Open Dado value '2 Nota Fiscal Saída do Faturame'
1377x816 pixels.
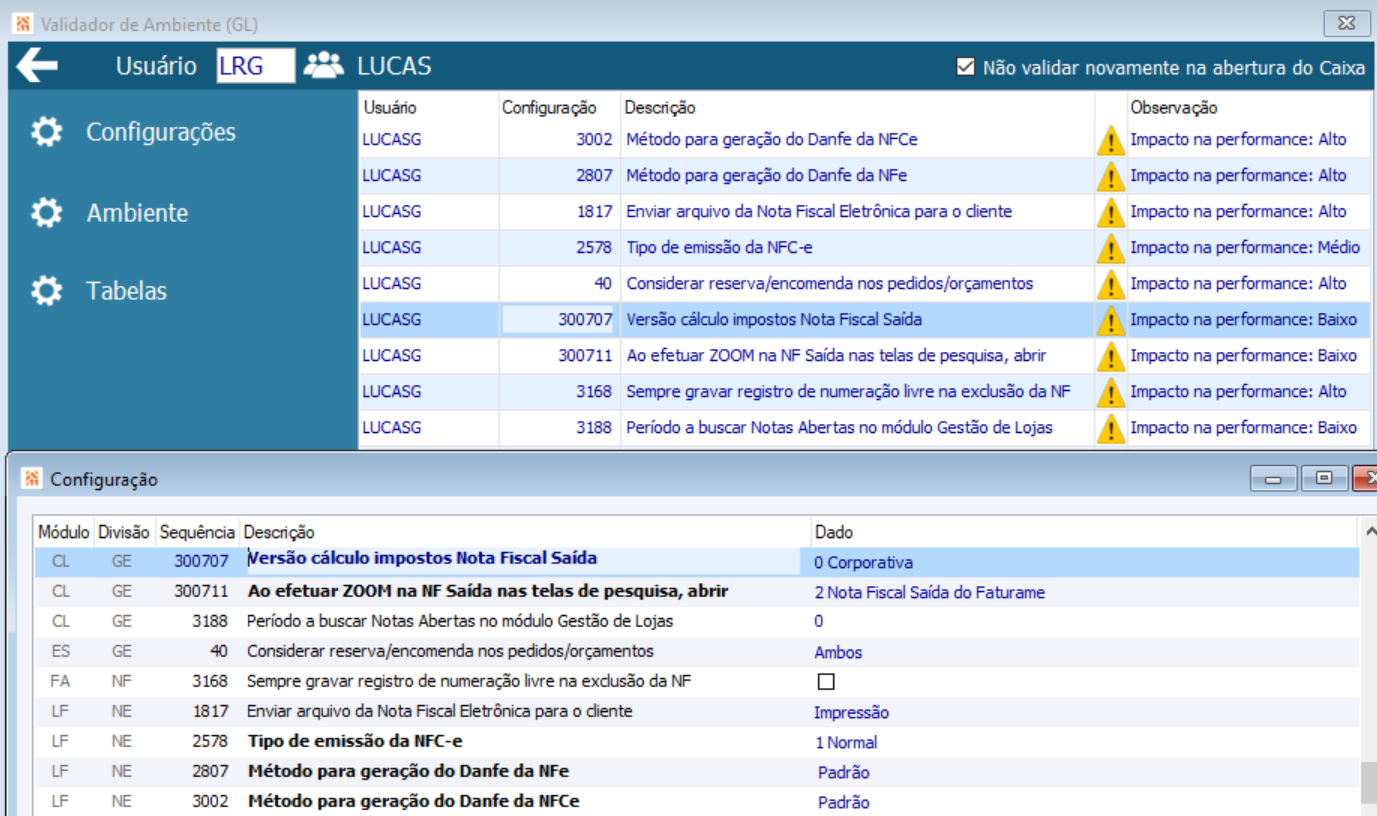929,592
